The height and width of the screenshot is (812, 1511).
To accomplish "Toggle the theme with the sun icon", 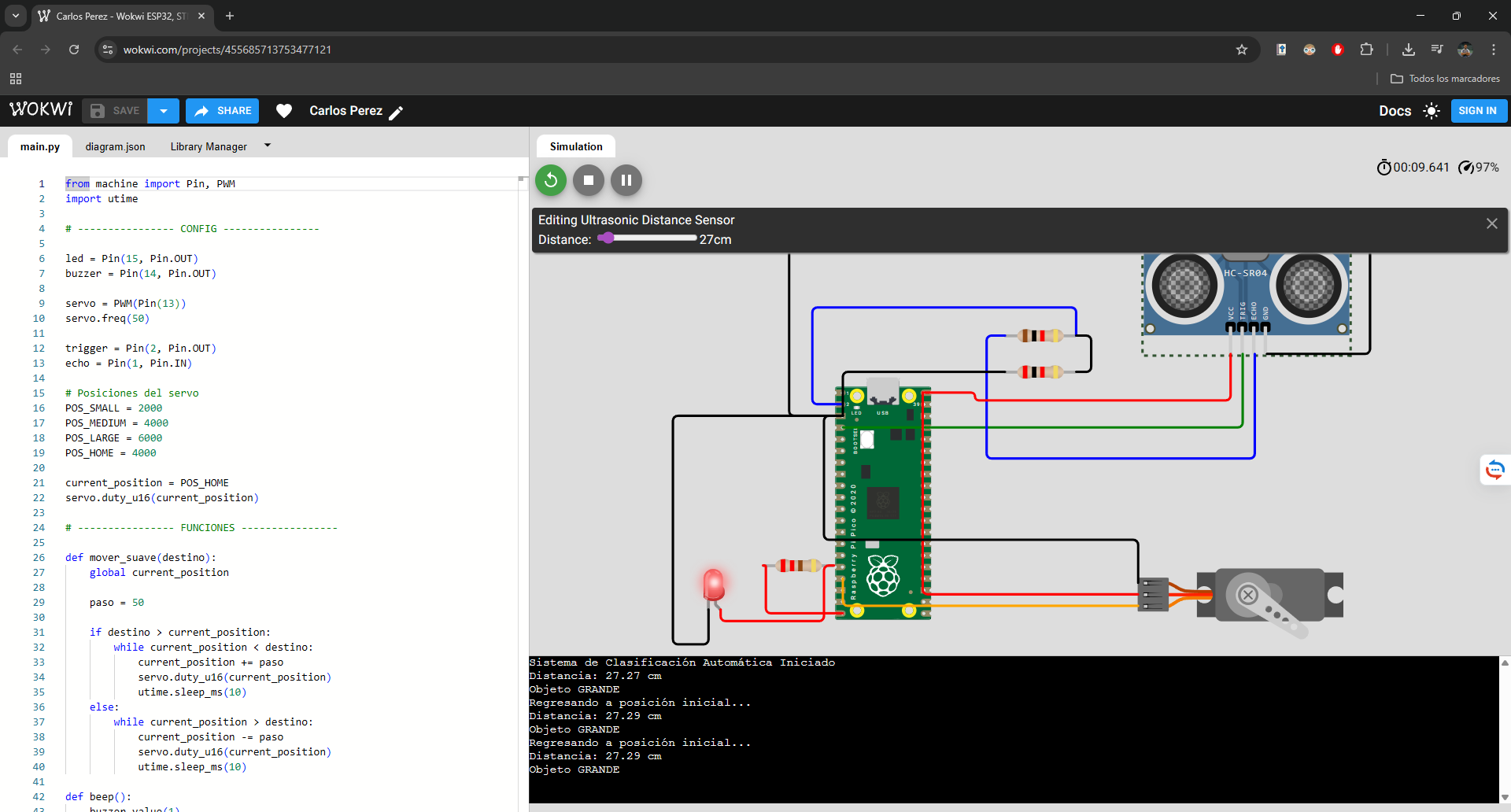I will click(1432, 111).
